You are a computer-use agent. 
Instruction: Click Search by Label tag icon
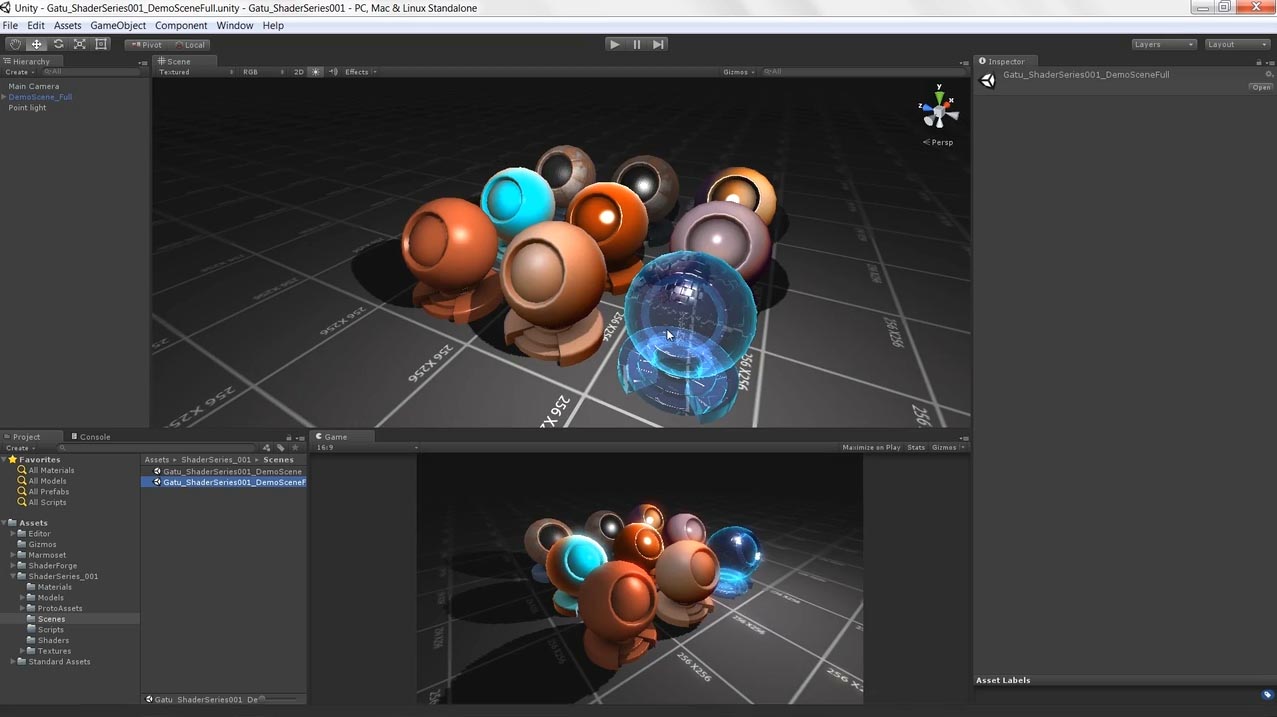(x=281, y=448)
